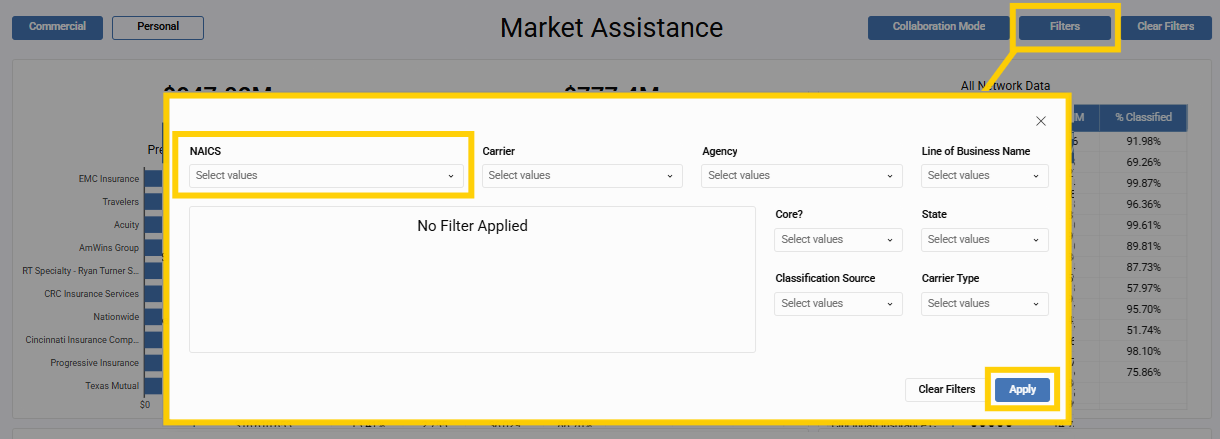Click the Nationwide chart label

115,317
